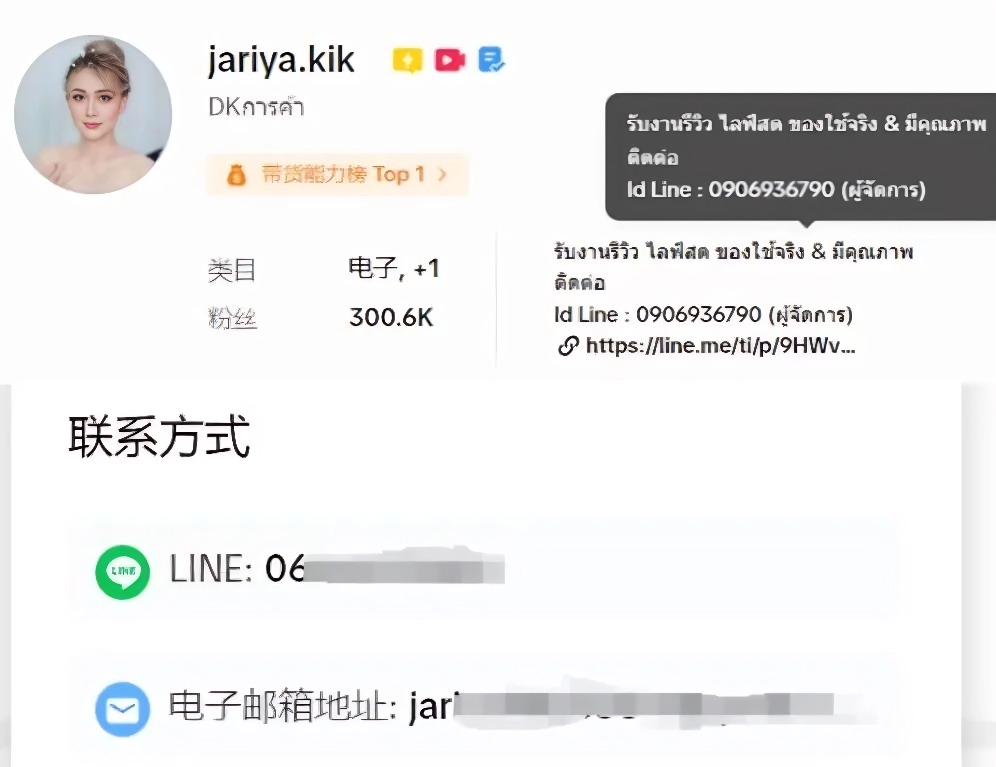
Task: Expand the Top 1 ranking chevron
Action: coord(443,174)
